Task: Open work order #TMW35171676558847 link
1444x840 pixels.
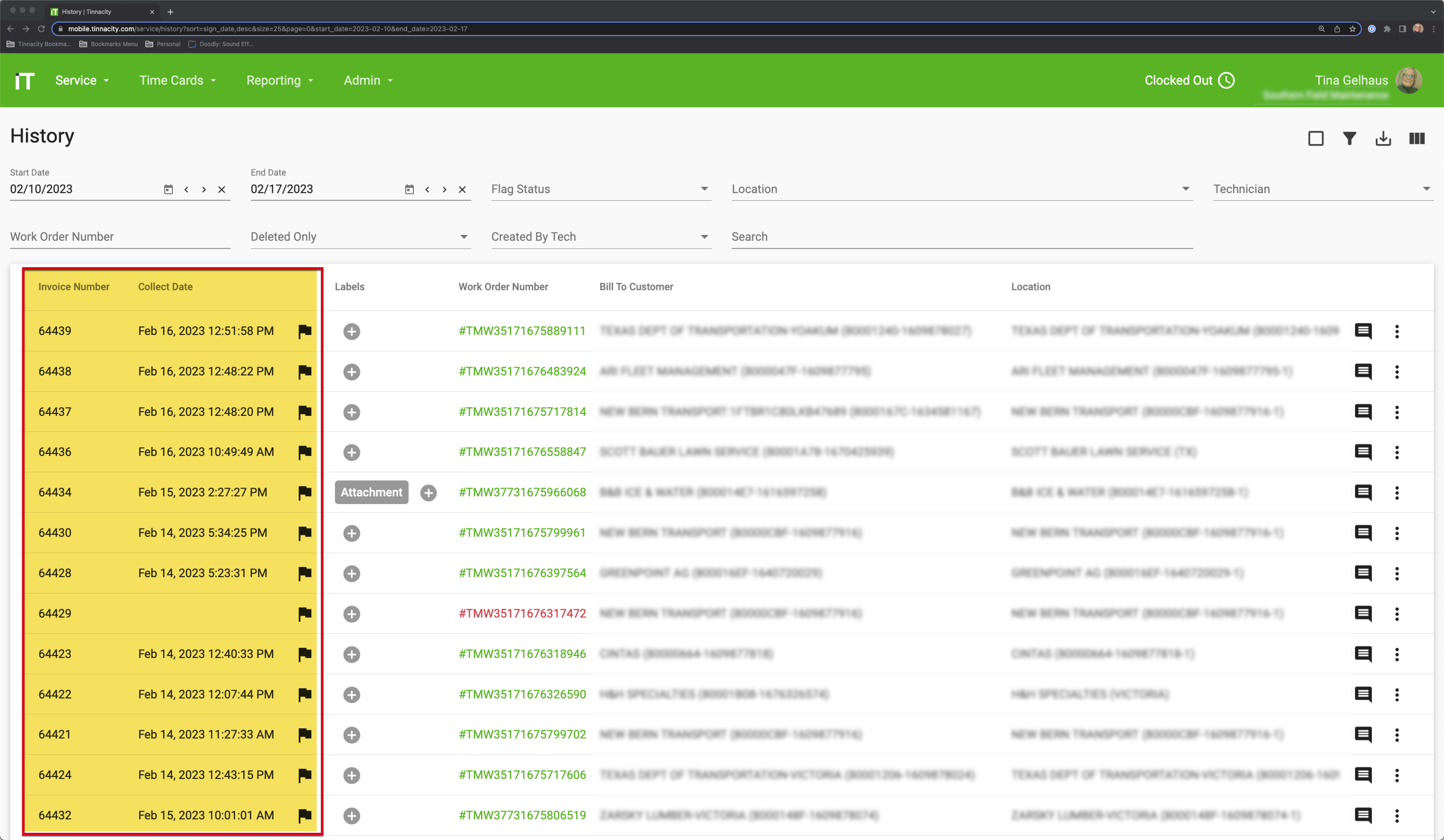Action: [522, 452]
